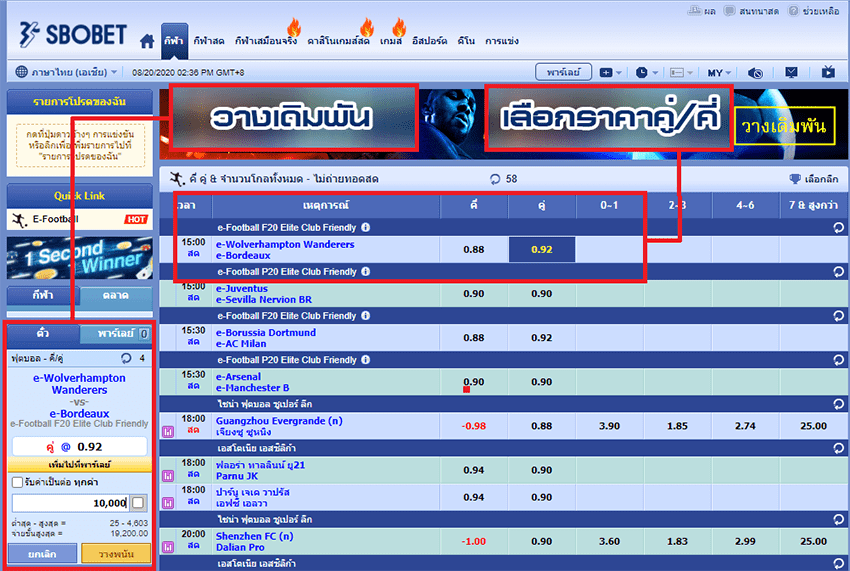Click the highlighted 0.92 even odds cell
The width and height of the screenshot is (850, 571).
[x=542, y=249]
